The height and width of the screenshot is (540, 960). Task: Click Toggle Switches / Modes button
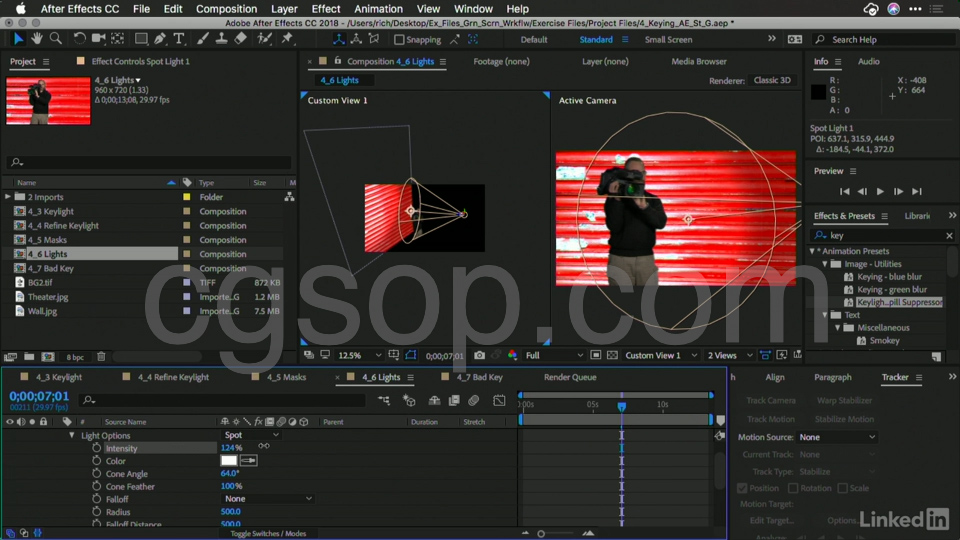point(268,533)
